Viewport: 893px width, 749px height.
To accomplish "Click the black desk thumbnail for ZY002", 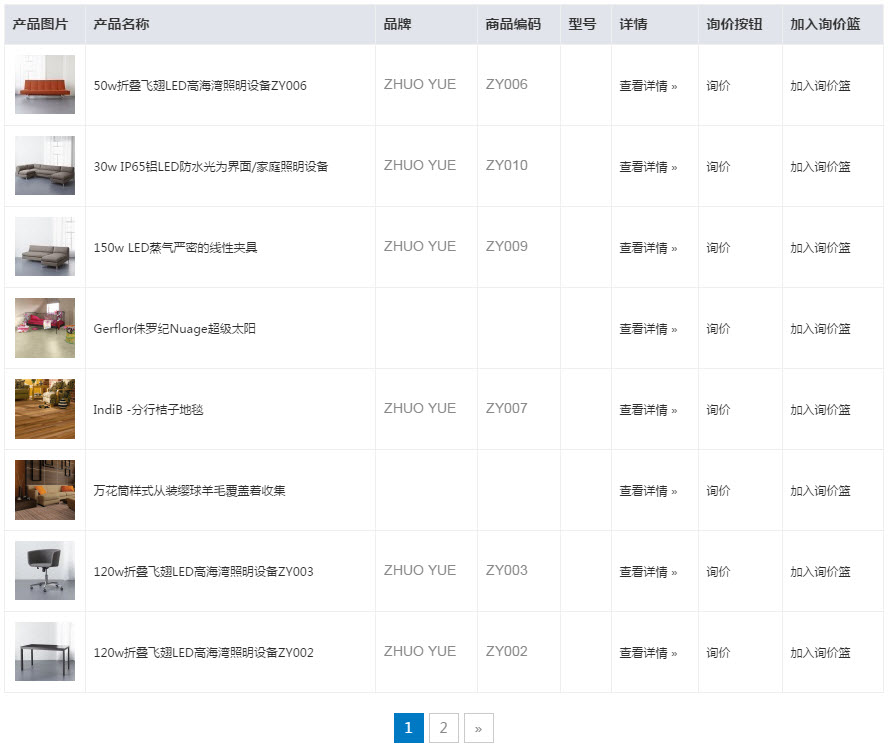I will tap(44, 651).
